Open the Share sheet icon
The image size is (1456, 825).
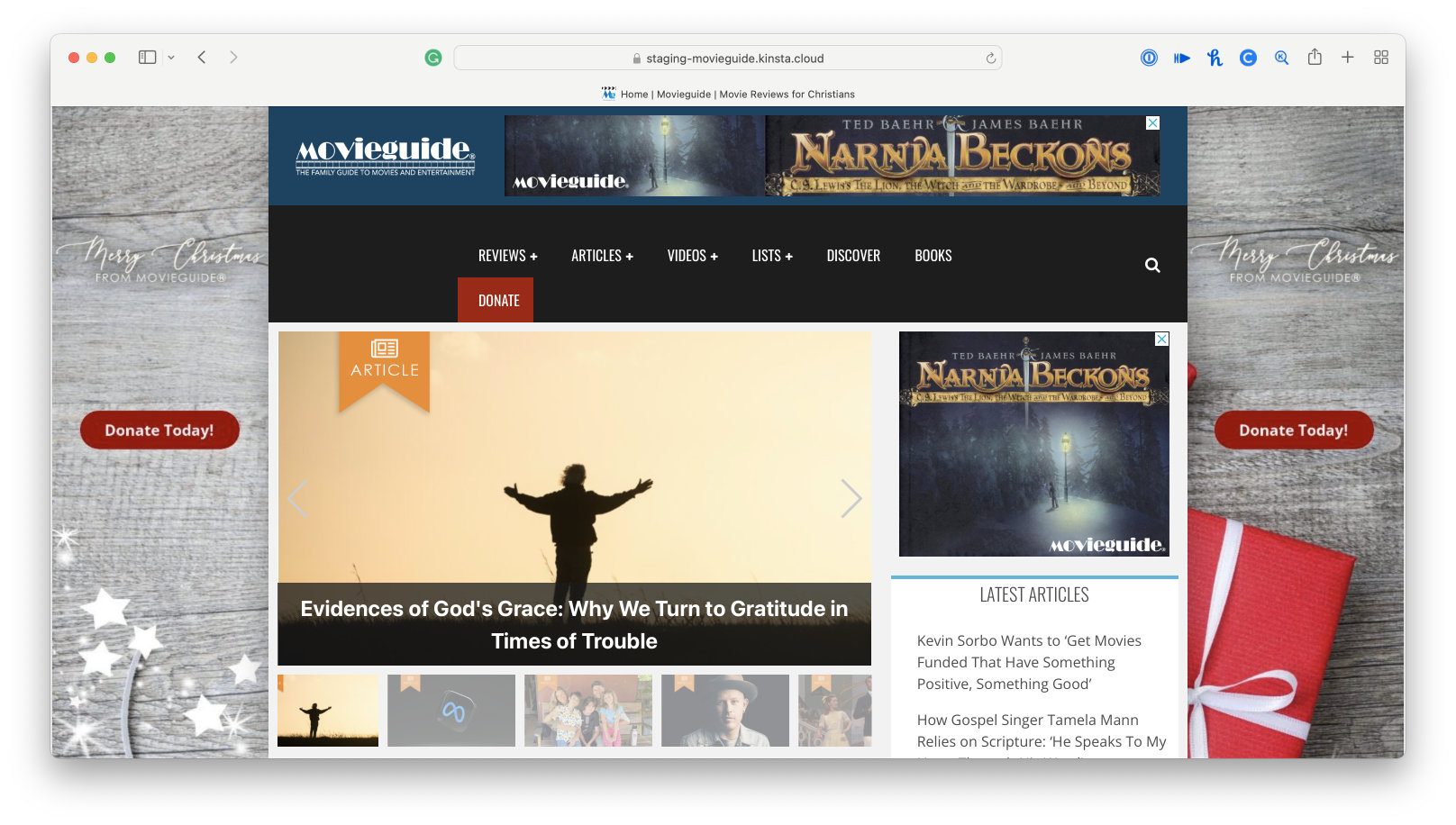(1315, 57)
